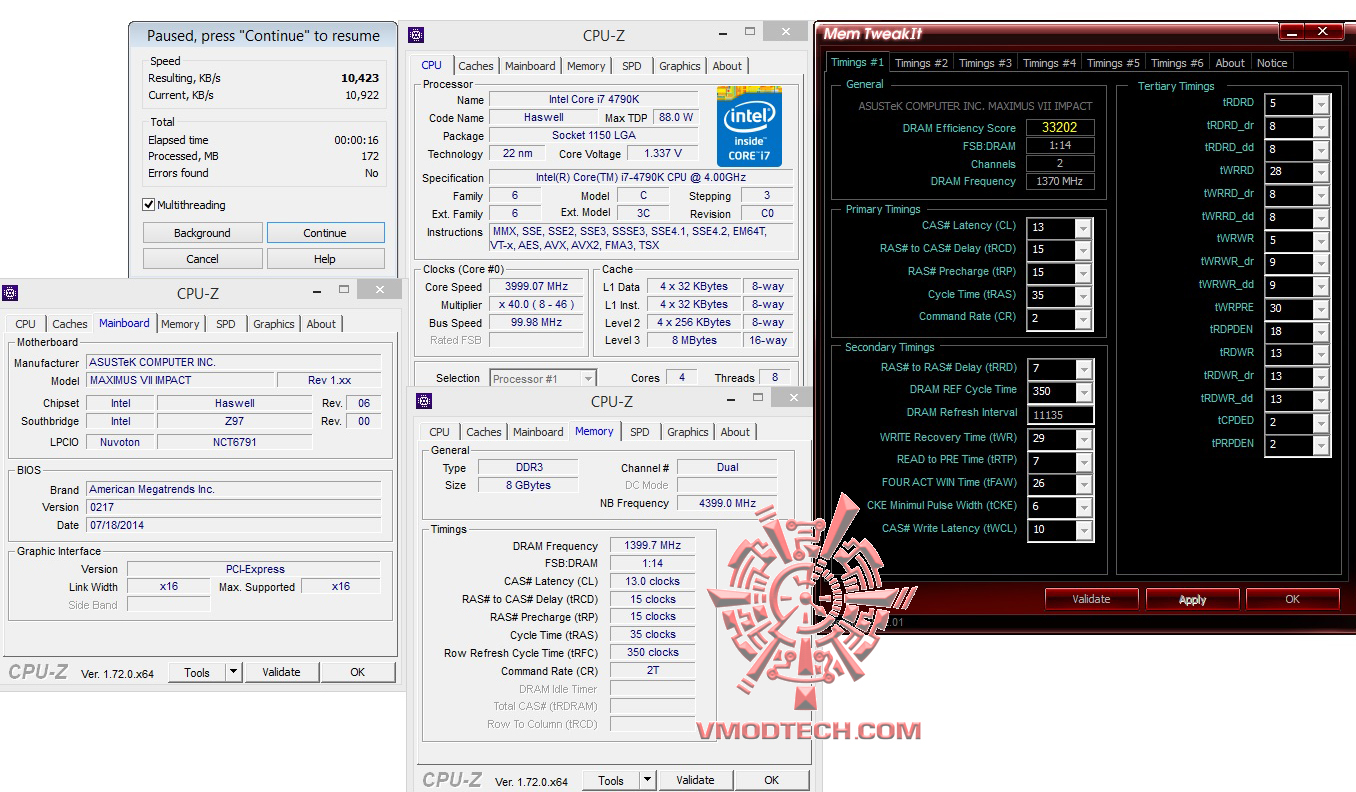The image size is (1356, 792).
Task: Expand the CAS# Latency (CL) dropdown in MemTweakIt
Action: click(x=1083, y=228)
